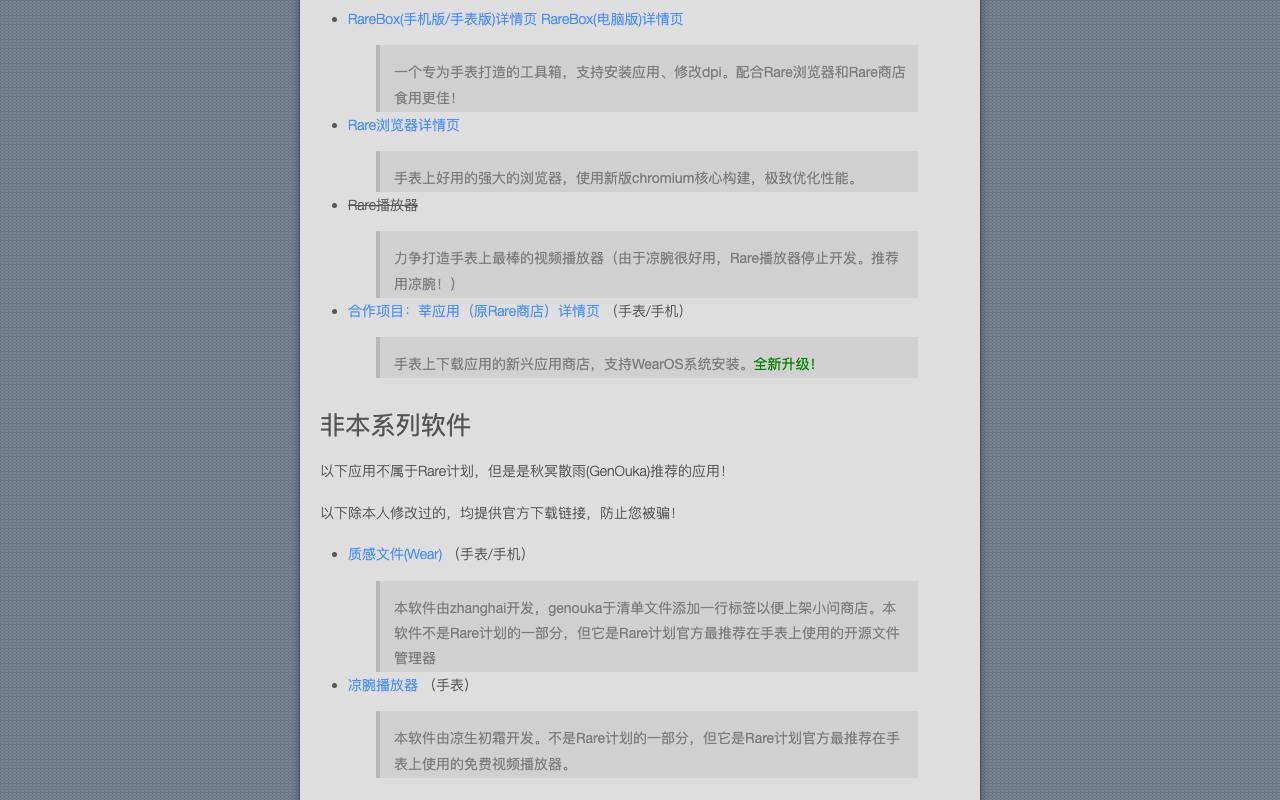
Task: Click （手表/手机） label after 质感文件(Wear)
Action: click(x=490, y=554)
